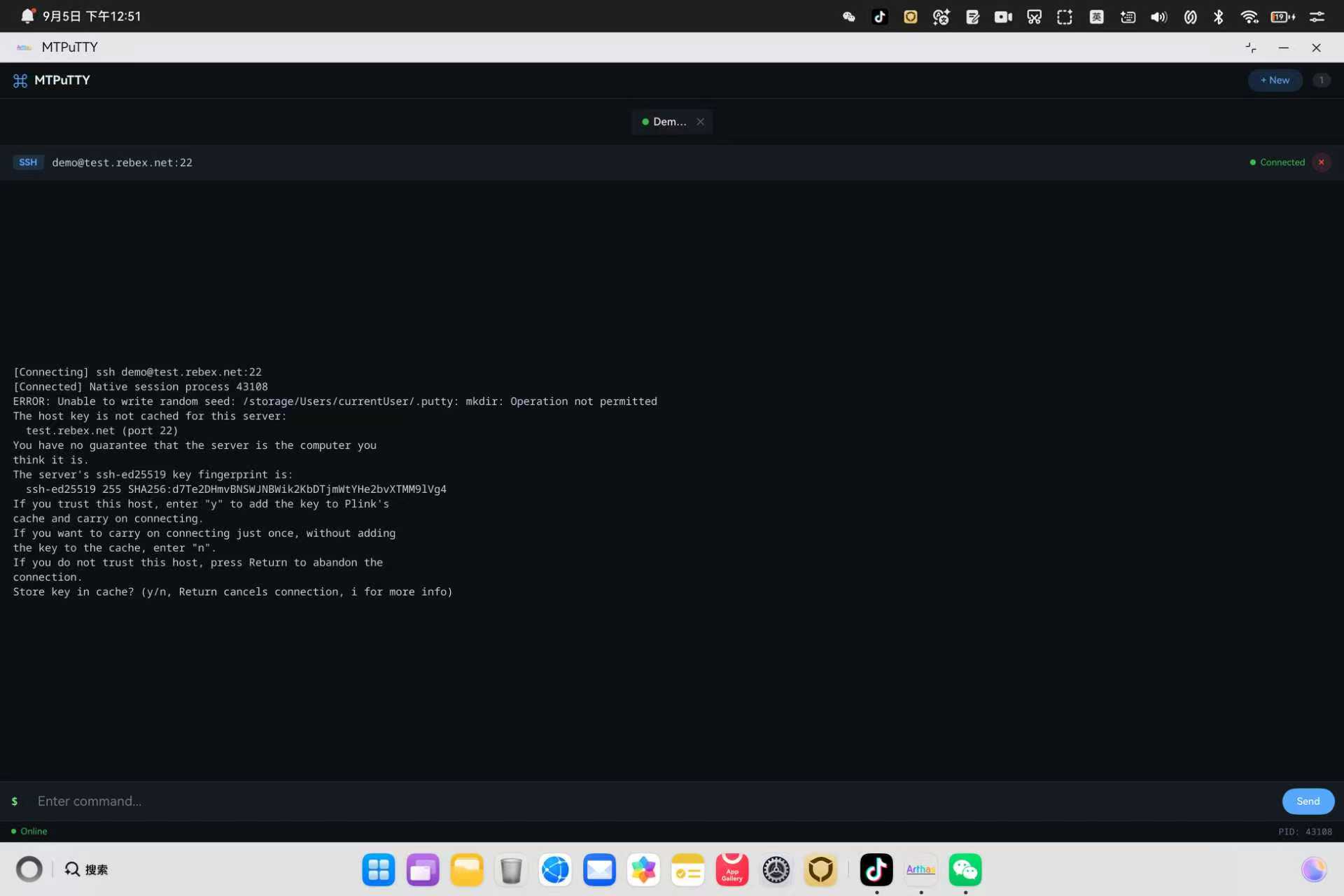Open the battery status indicator
This screenshot has height=896, width=1344.
coord(1282,17)
